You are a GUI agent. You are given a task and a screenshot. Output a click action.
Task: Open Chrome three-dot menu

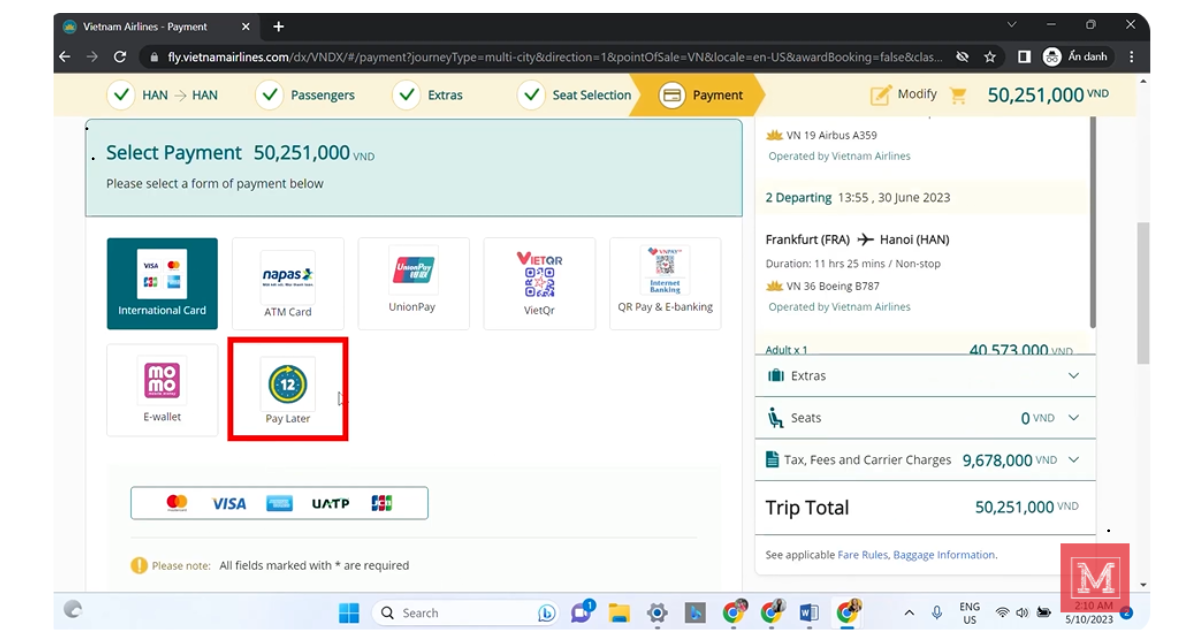tap(1132, 57)
